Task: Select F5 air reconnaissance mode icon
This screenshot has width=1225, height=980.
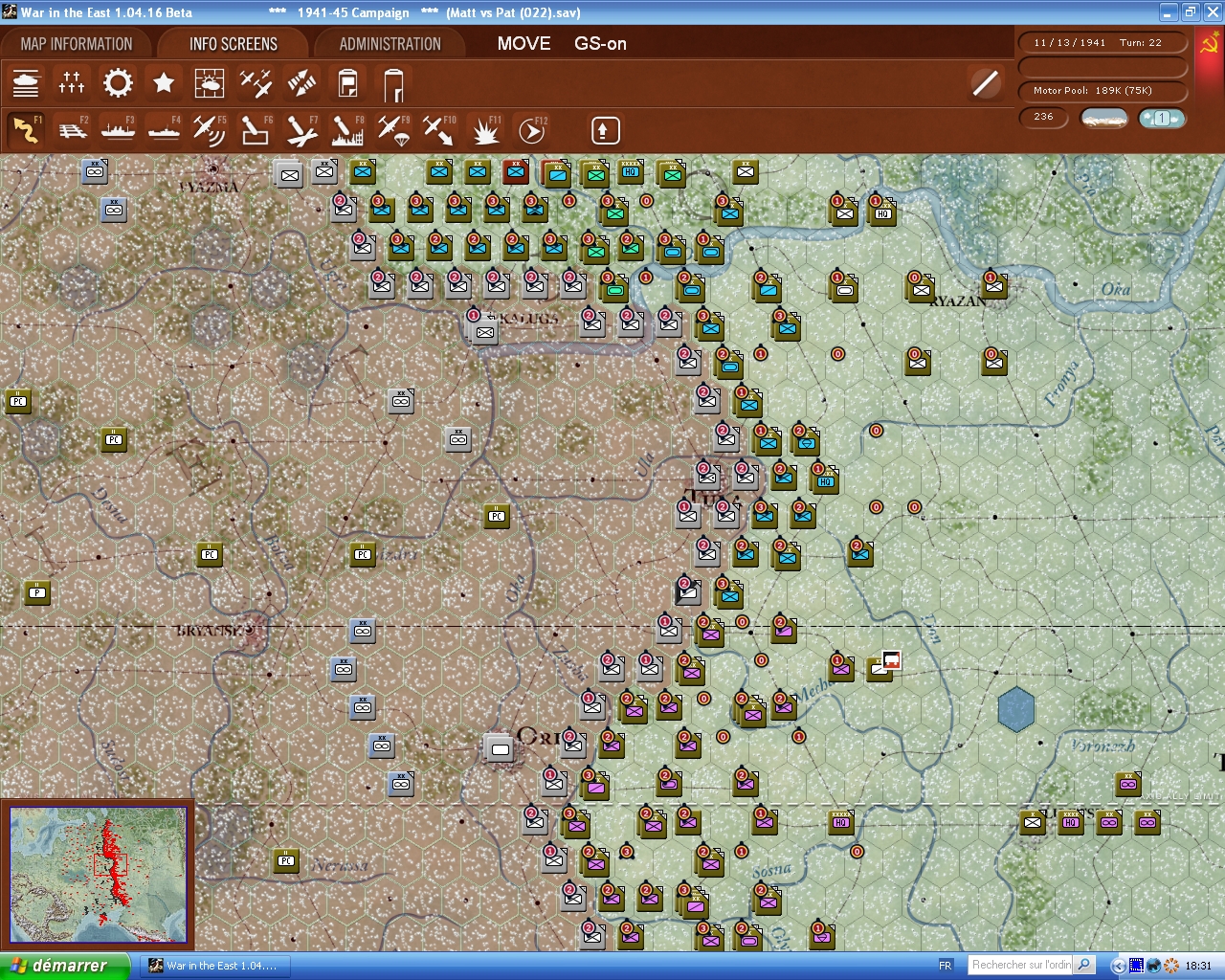Action: (210, 129)
